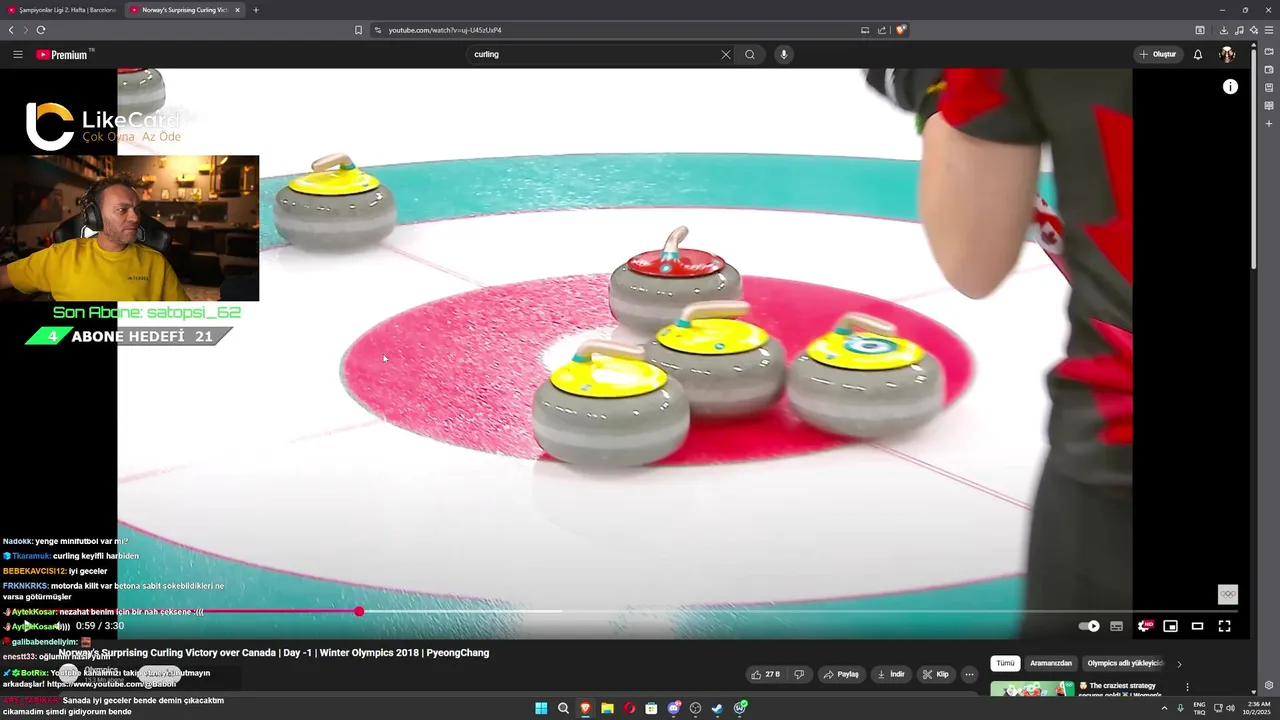Open the browser main menu
The width and height of the screenshot is (1280, 720).
click(x=1268, y=30)
